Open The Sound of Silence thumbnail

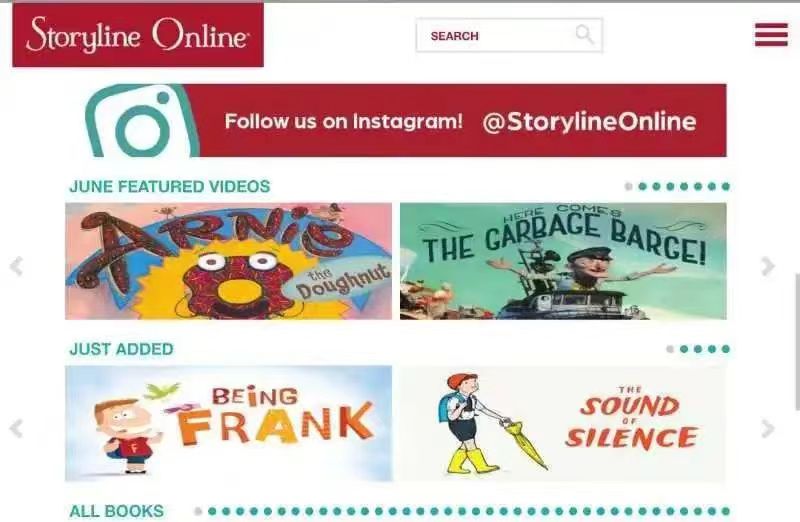coord(563,424)
